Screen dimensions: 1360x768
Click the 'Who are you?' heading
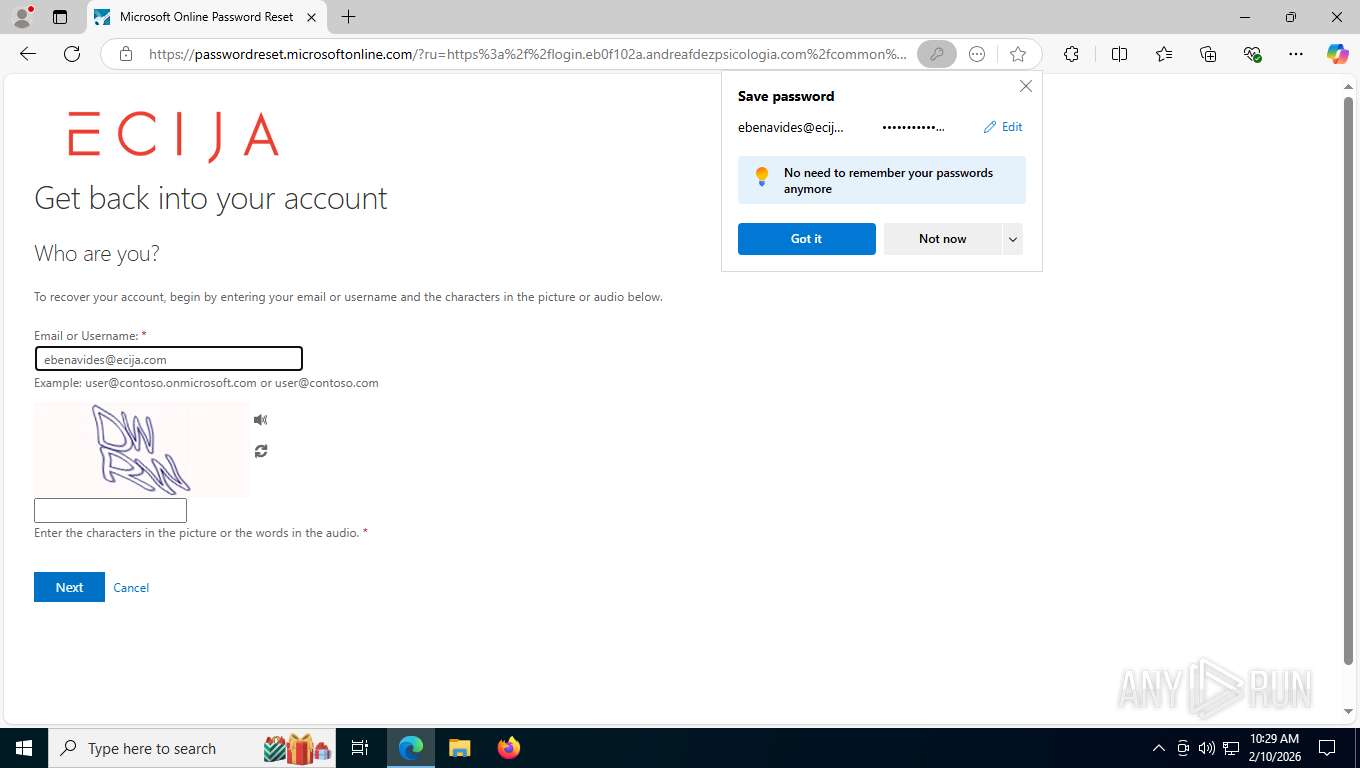tap(97, 254)
